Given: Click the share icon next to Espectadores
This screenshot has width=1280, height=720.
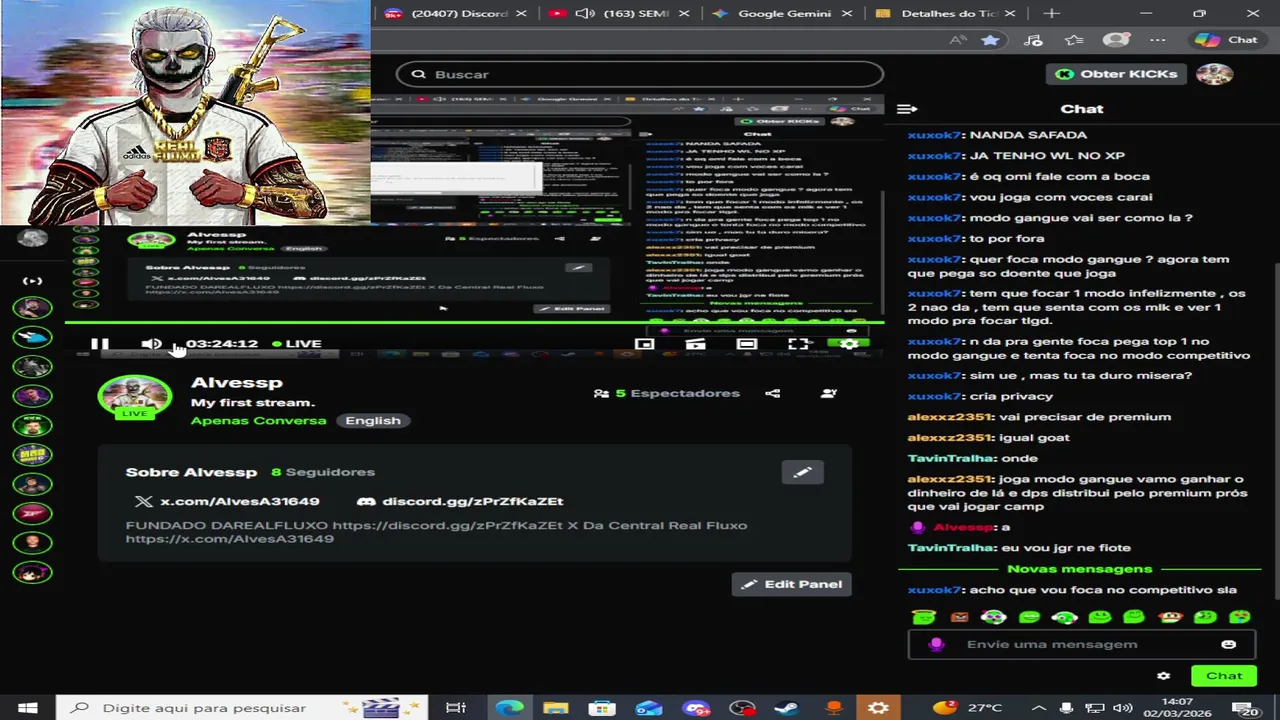Looking at the screenshot, I should [x=773, y=393].
